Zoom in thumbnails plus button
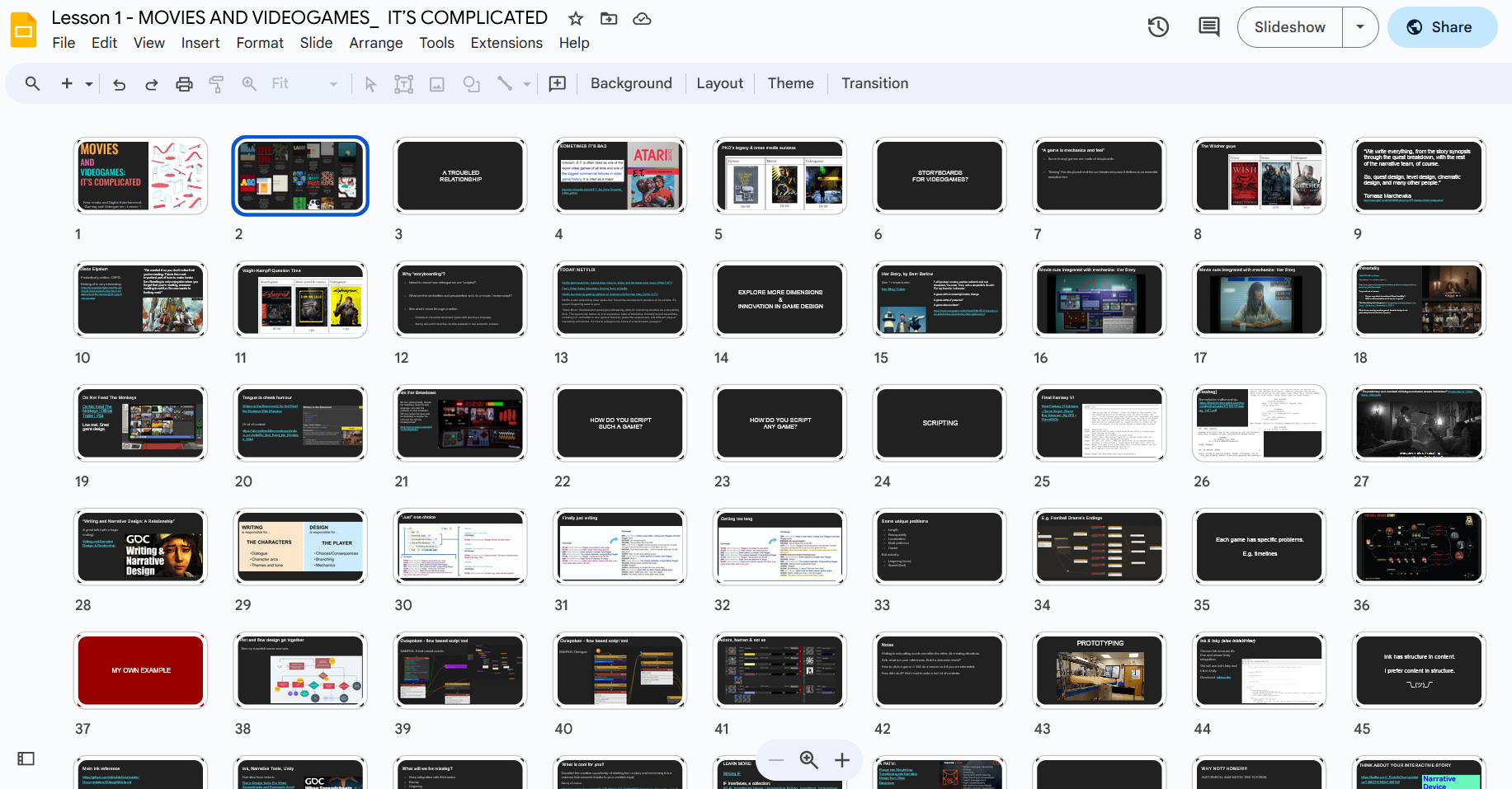1512x789 pixels. coord(842,760)
